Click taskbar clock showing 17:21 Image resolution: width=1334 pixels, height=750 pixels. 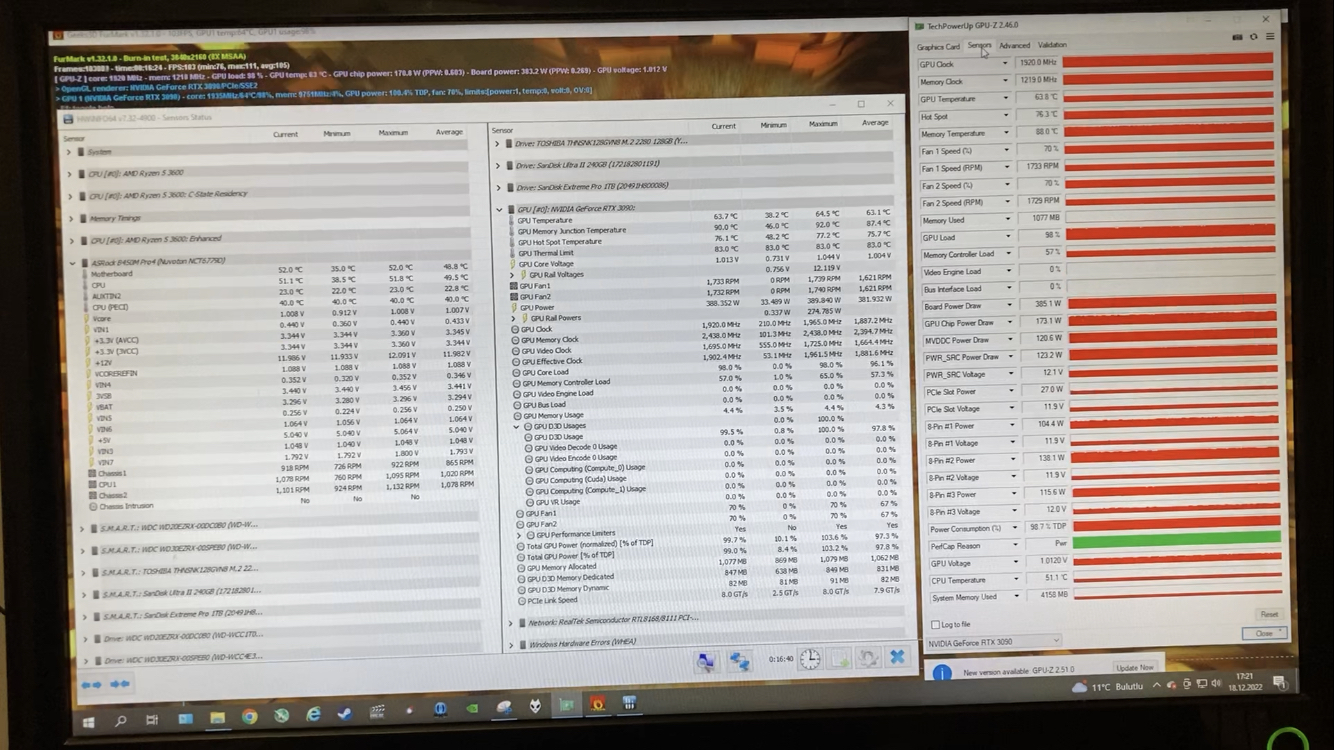point(1244,682)
